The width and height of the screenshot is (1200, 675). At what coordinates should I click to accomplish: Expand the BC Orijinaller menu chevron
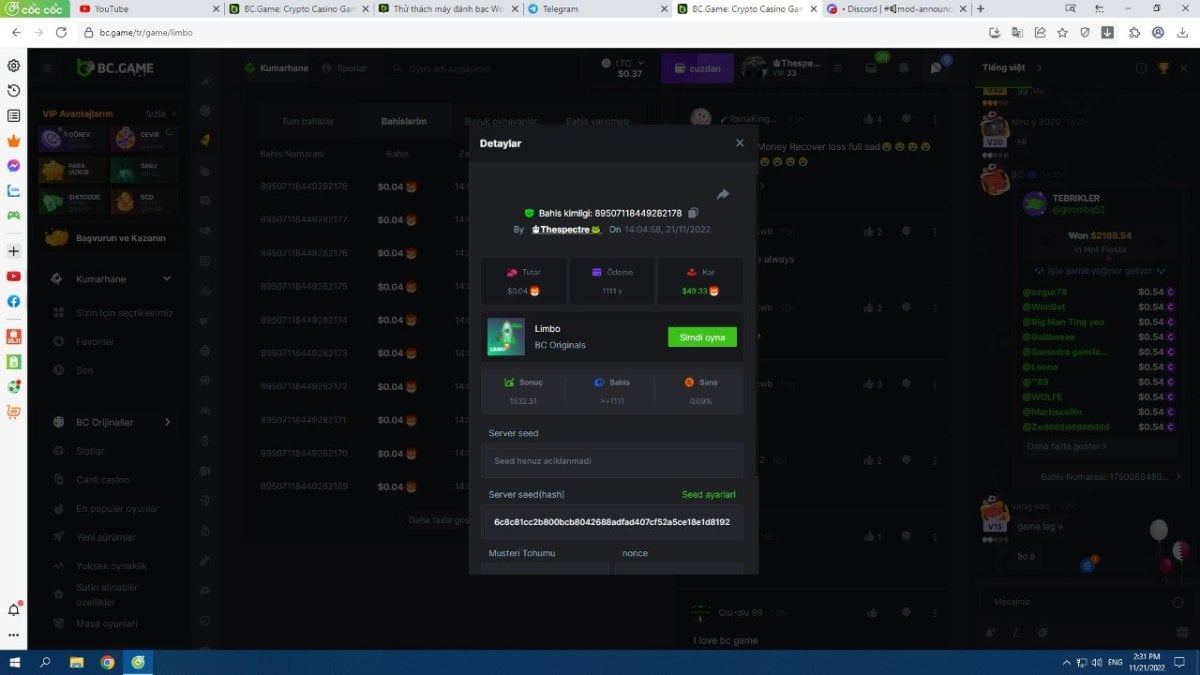click(167, 422)
